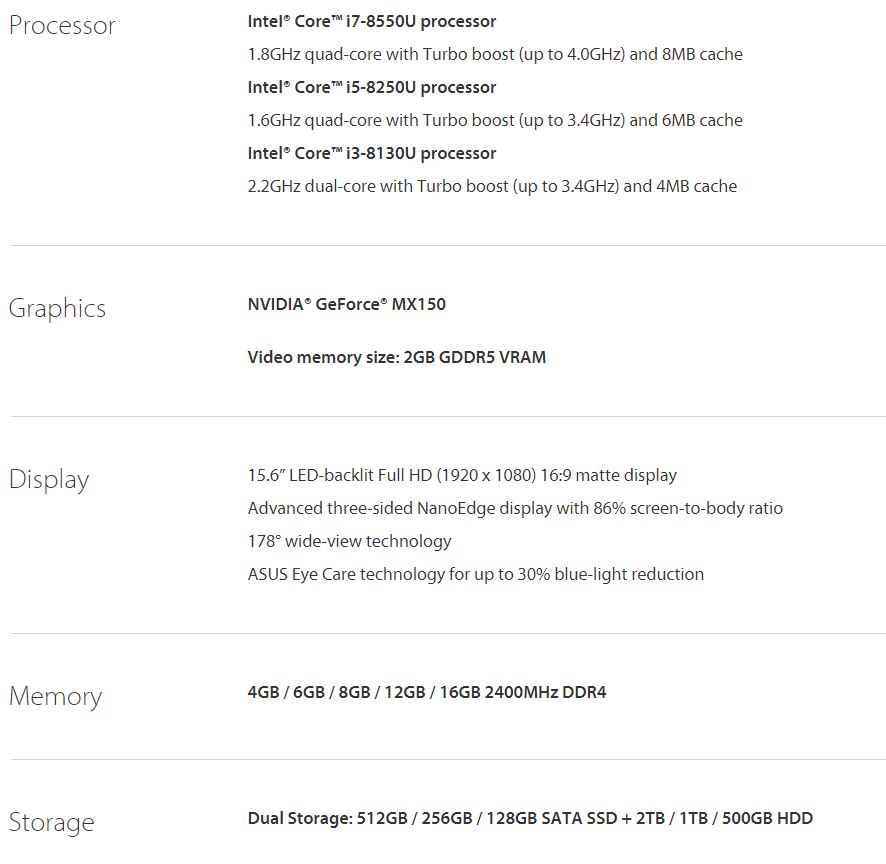
Task: Click the Processor section heading
Action: click(x=62, y=25)
